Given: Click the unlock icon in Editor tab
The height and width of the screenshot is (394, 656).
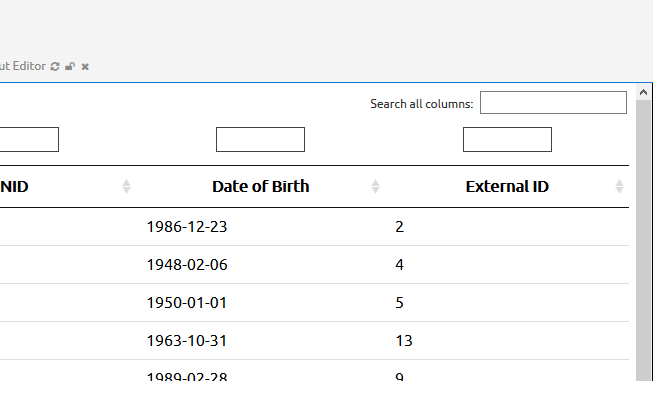Looking at the screenshot, I should point(70,67).
